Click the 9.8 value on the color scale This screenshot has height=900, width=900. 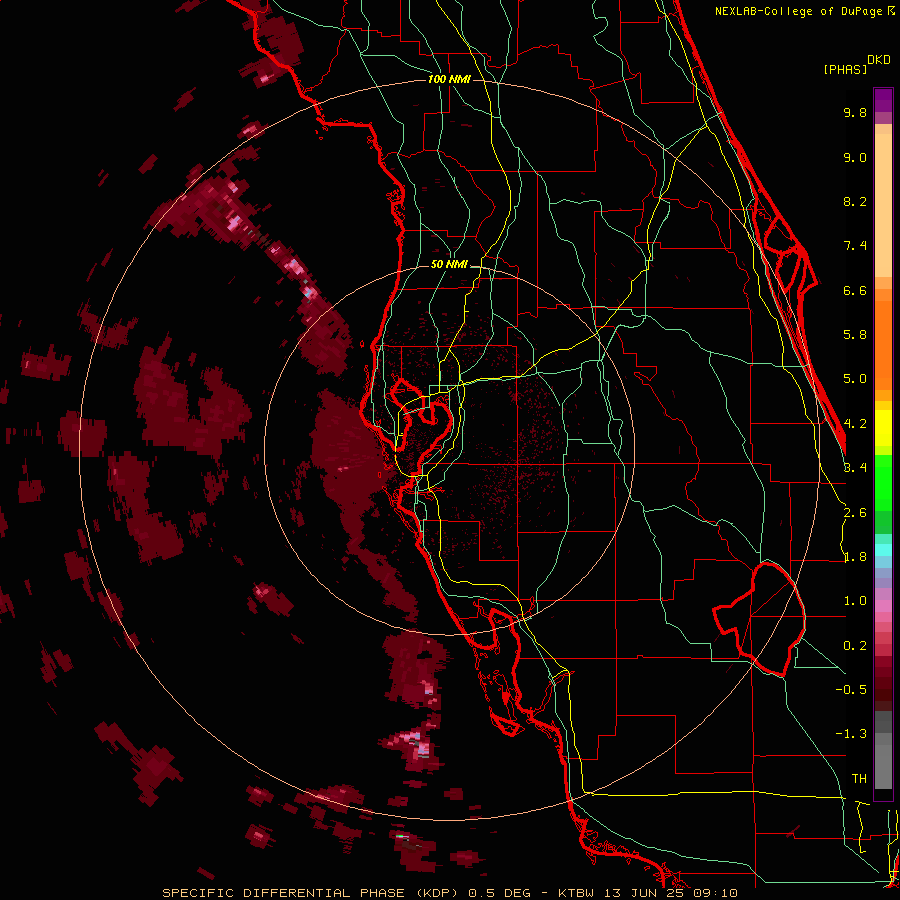coord(855,113)
